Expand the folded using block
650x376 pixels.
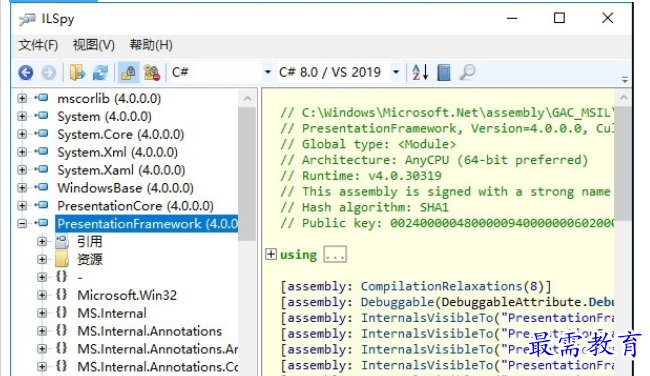pyautogui.click(x=271, y=254)
